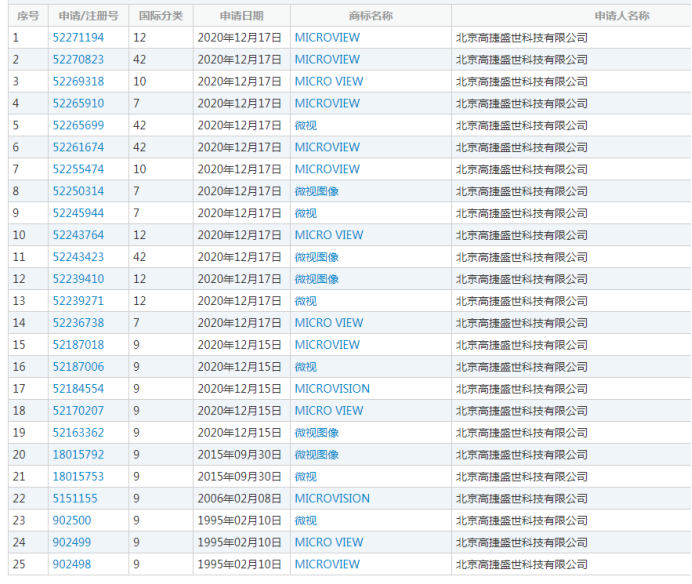Click 微视图像 trademark name in row 8
The width and height of the screenshot is (692, 584).
[316, 192]
